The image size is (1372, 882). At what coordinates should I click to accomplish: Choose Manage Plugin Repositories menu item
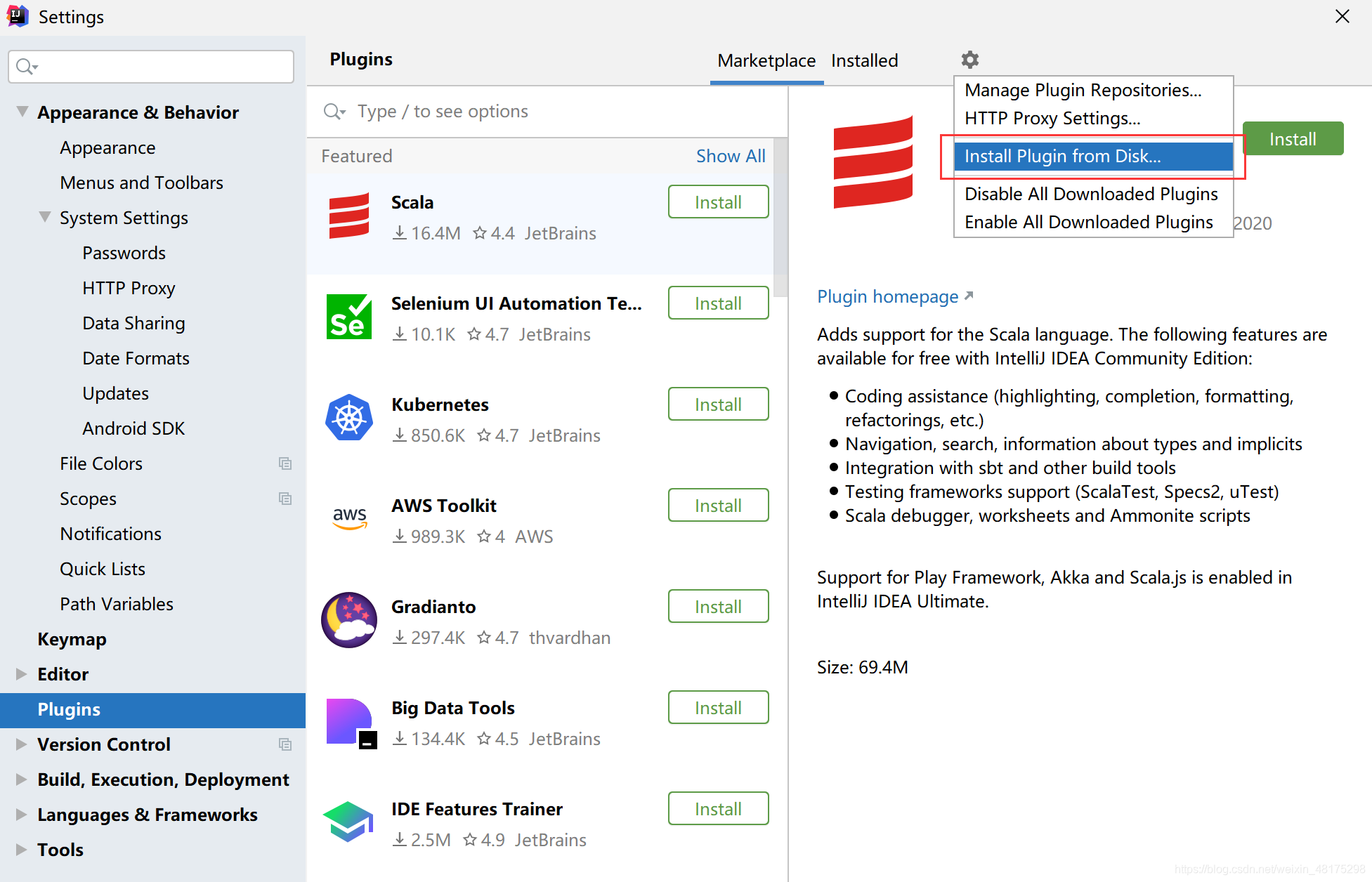click(1093, 91)
